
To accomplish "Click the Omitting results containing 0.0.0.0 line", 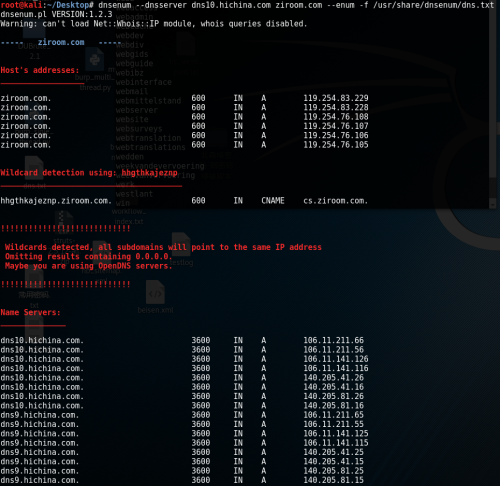I will (x=89, y=257).
